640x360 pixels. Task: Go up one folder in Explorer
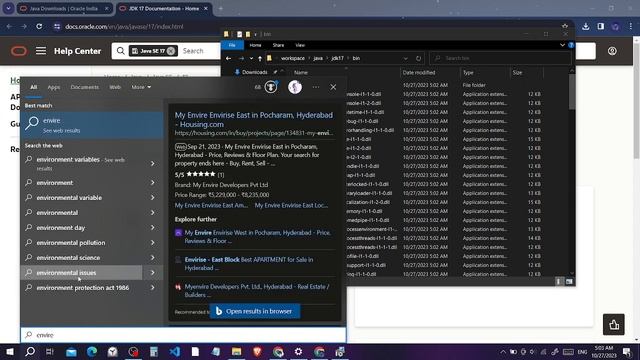point(260,58)
